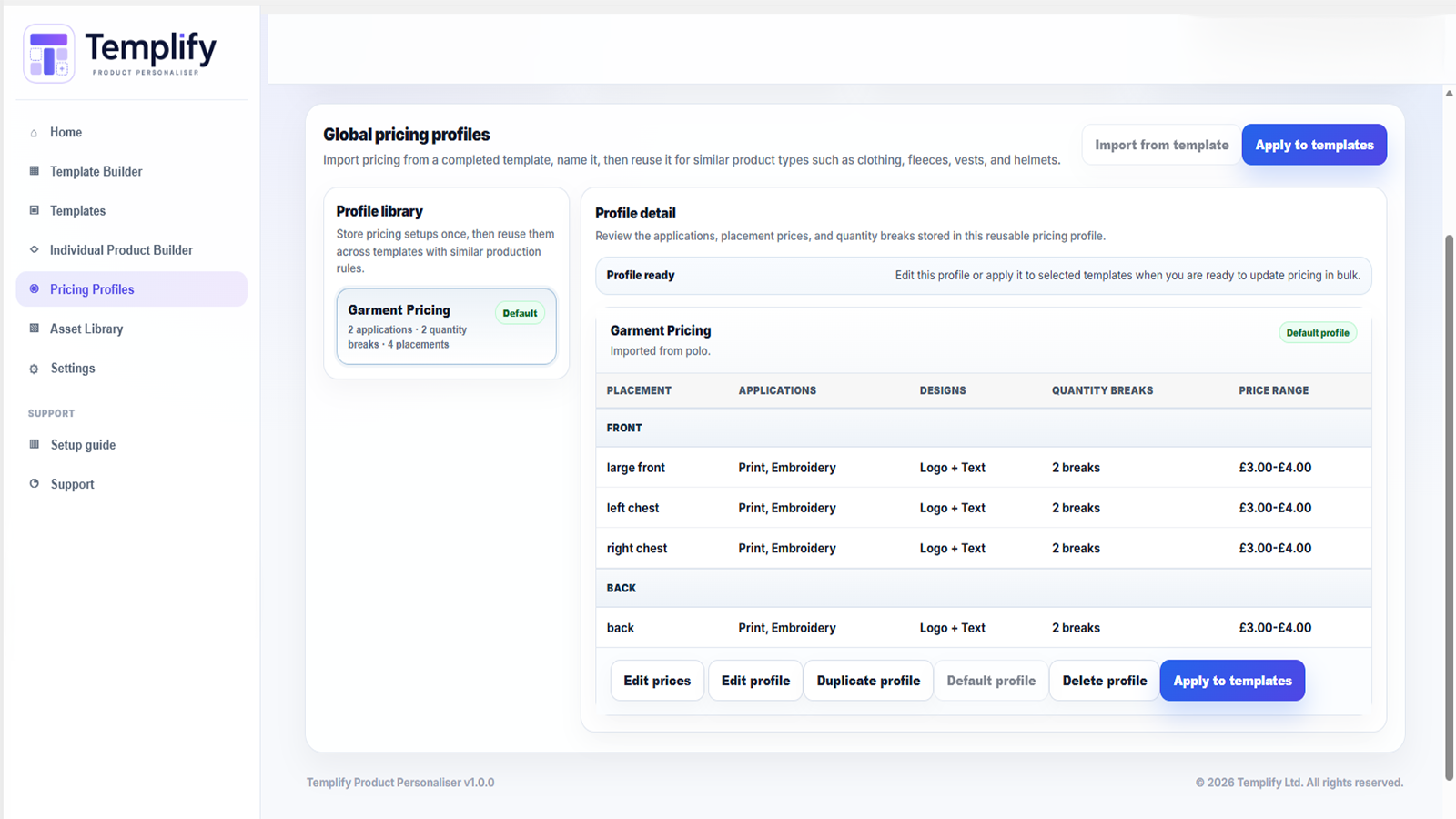Viewport: 1456px width, 819px height.
Task: Select the large front placement cell
Action: [636, 468]
